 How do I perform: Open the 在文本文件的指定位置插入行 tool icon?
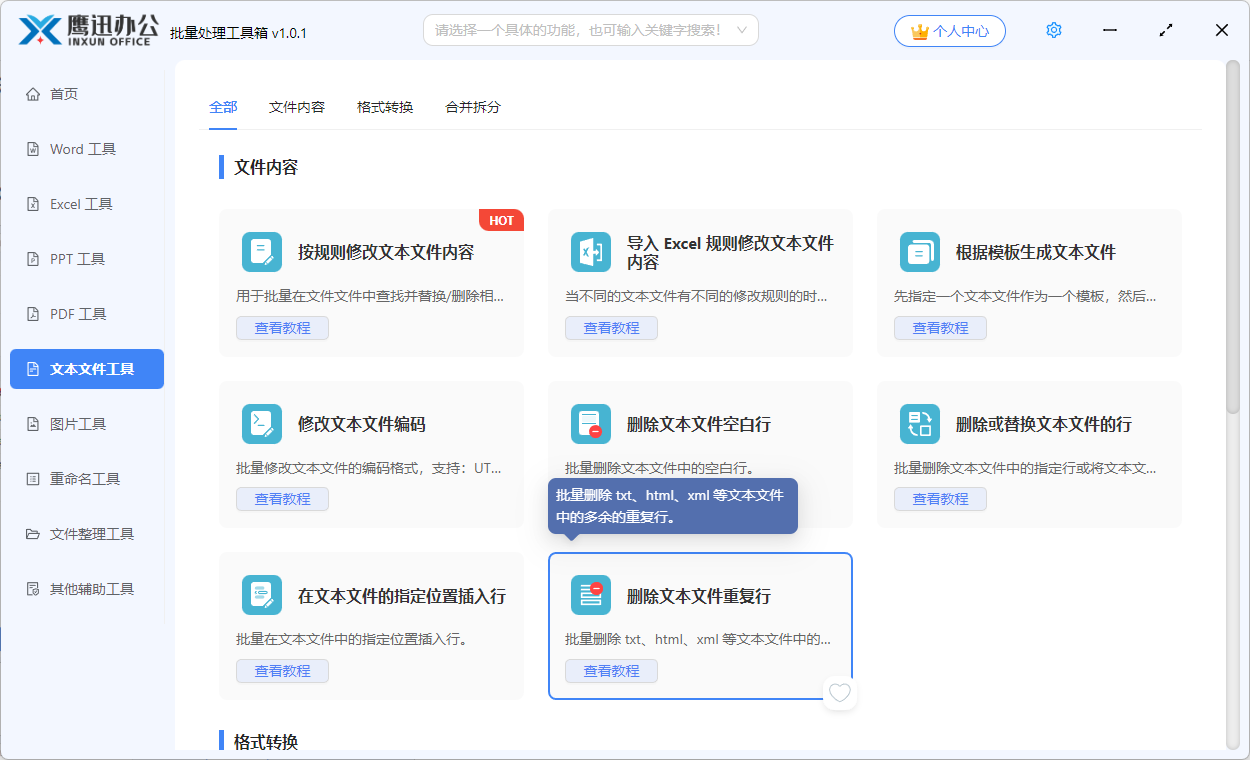point(261,594)
